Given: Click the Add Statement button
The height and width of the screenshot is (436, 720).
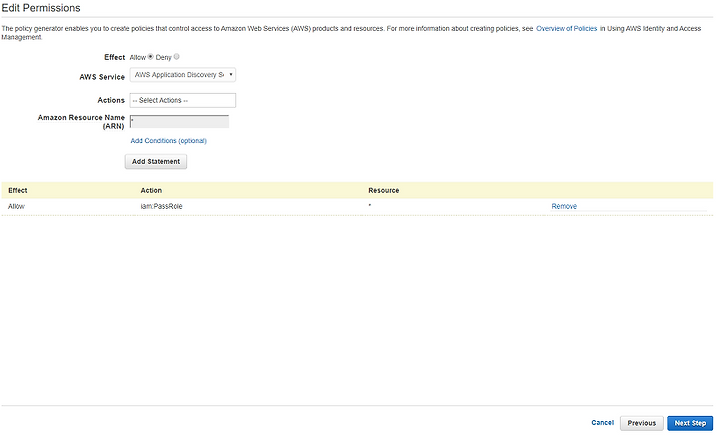Looking at the screenshot, I should (x=156, y=162).
